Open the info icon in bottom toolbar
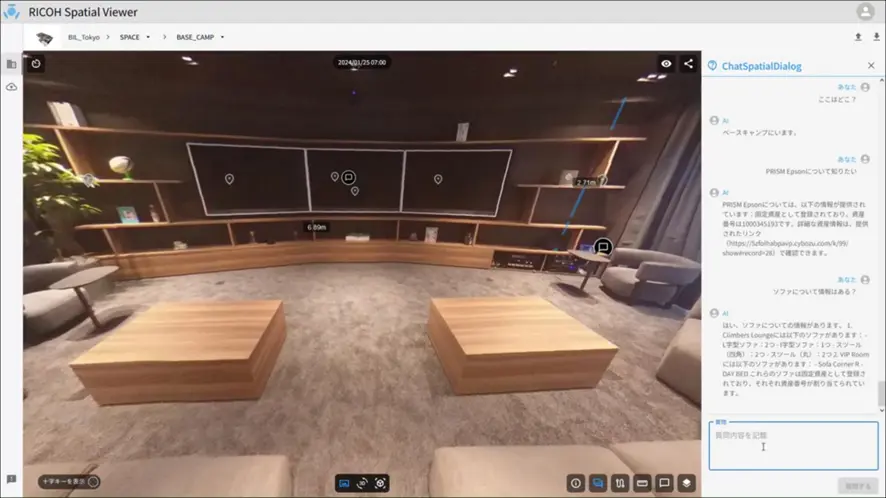Image resolution: width=886 pixels, height=498 pixels. [576, 482]
